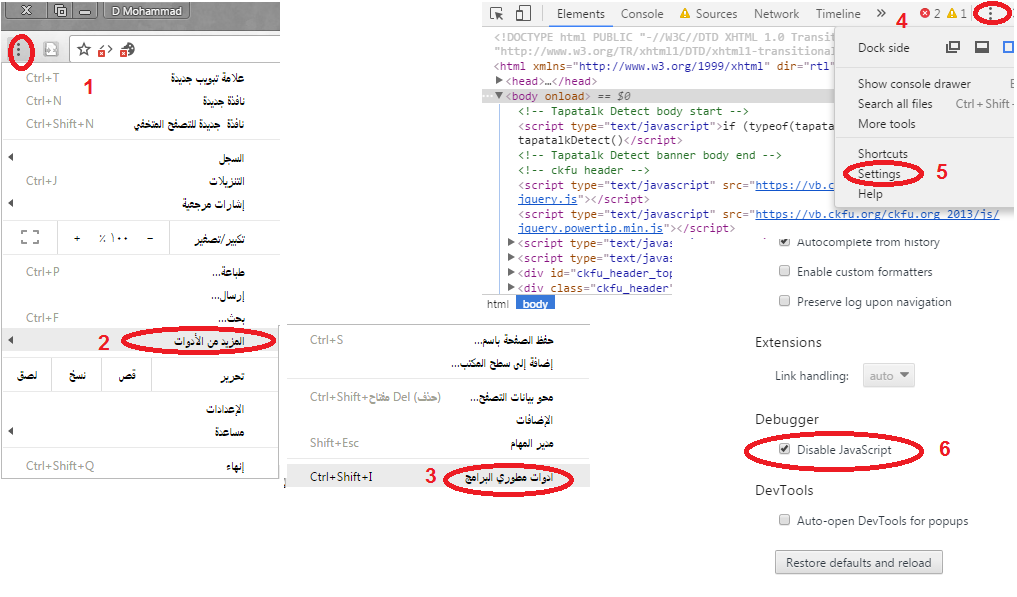Click the لصق (Paste) edit button
The image size is (1017, 597).
click(27, 375)
